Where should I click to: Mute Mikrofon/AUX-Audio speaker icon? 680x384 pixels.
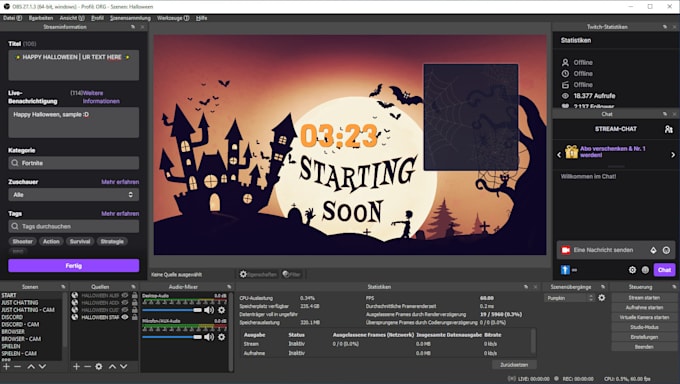[x=209, y=337]
